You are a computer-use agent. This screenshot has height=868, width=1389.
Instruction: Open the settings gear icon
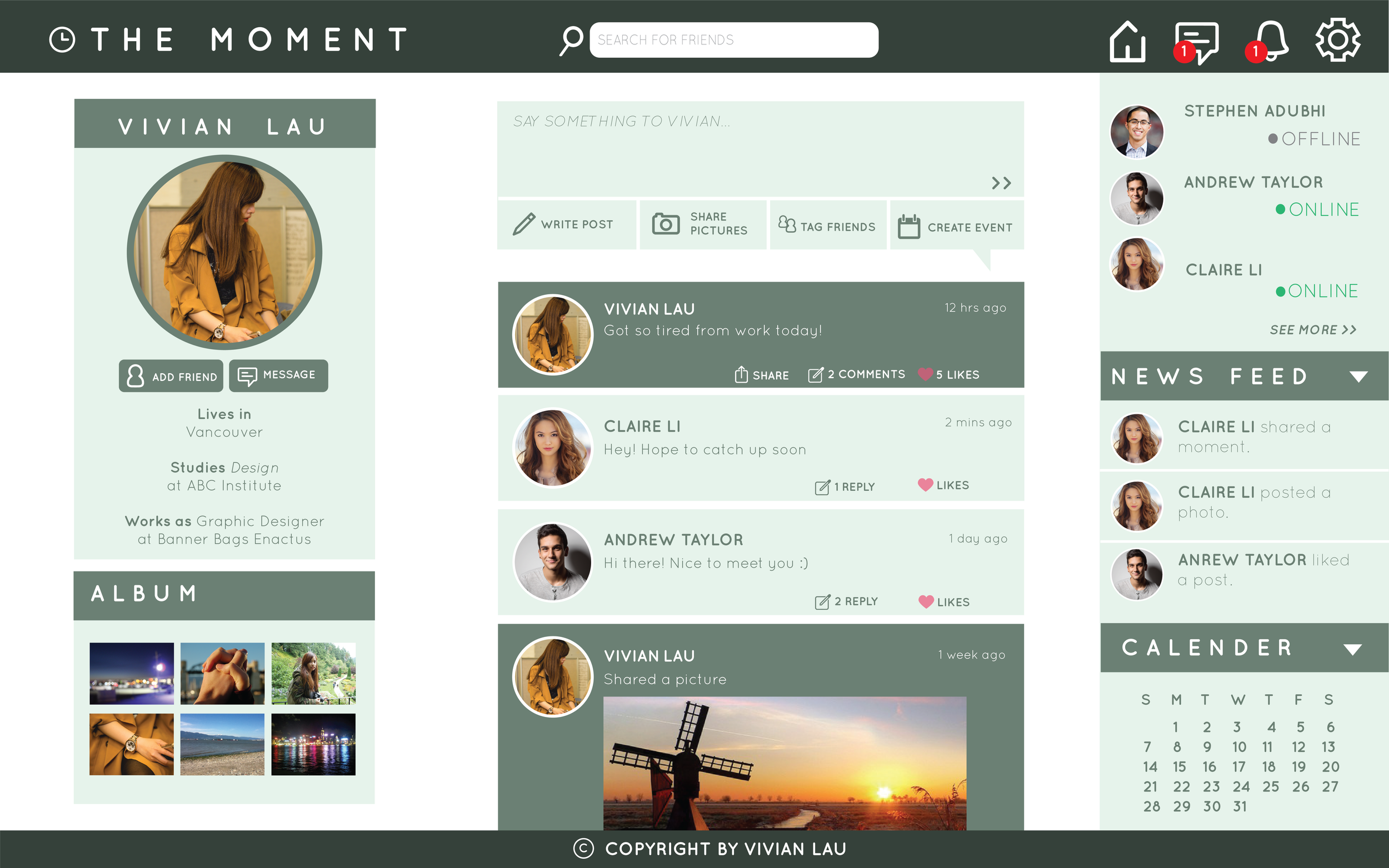(1338, 39)
